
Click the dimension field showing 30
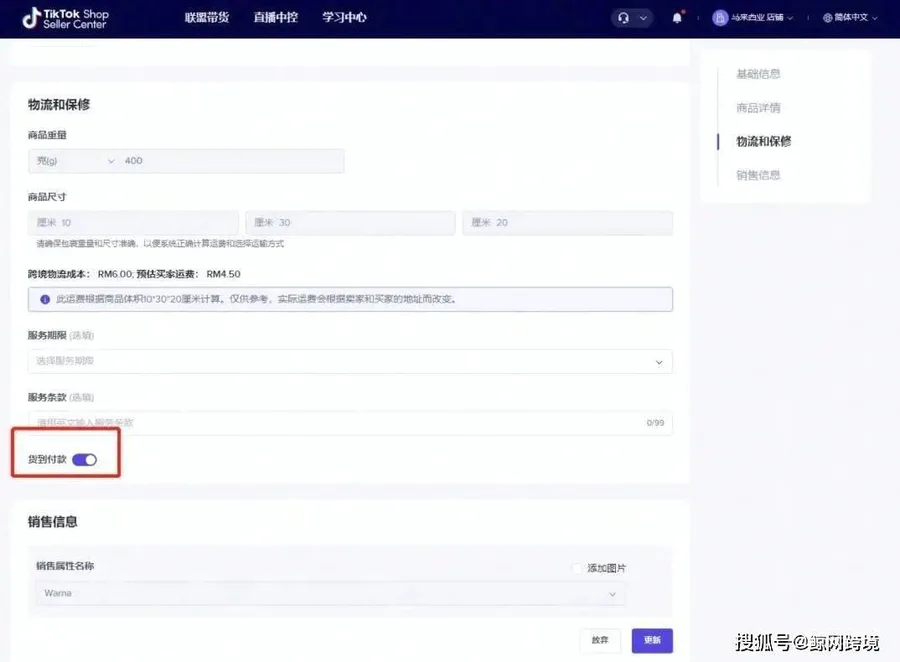click(350, 223)
